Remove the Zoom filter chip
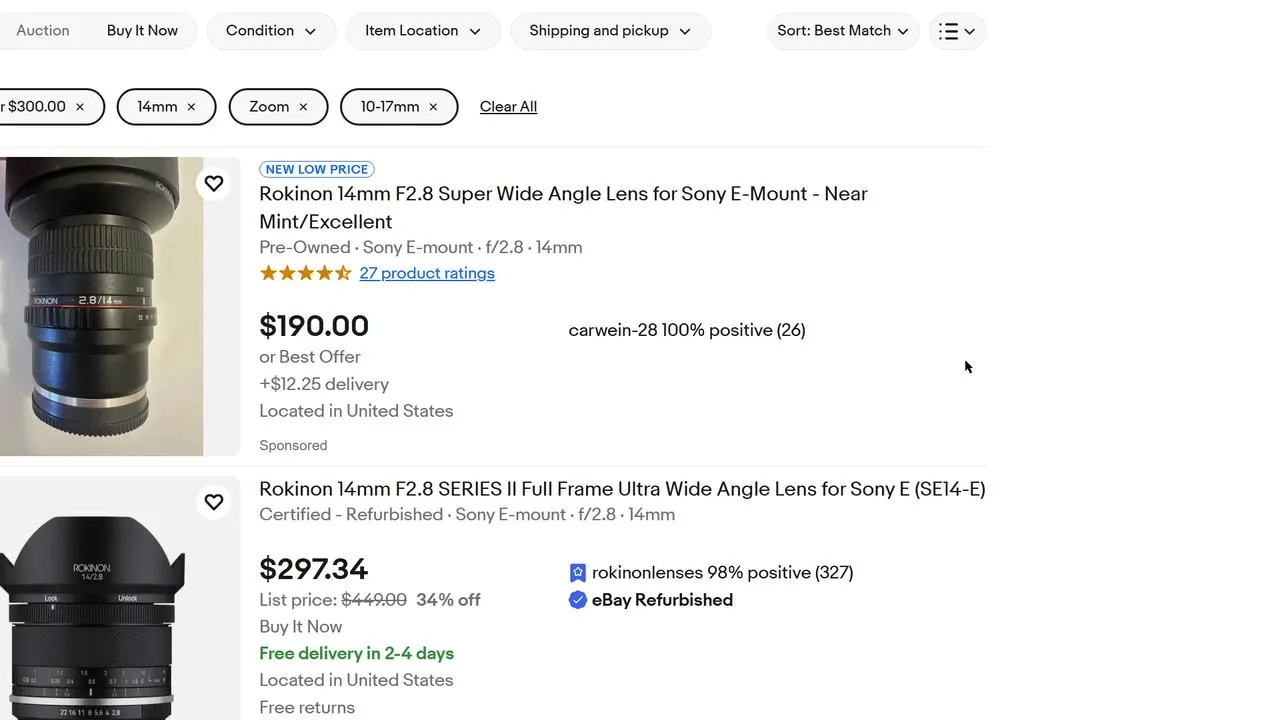This screenshot has height=720, width=1280. 303,107
